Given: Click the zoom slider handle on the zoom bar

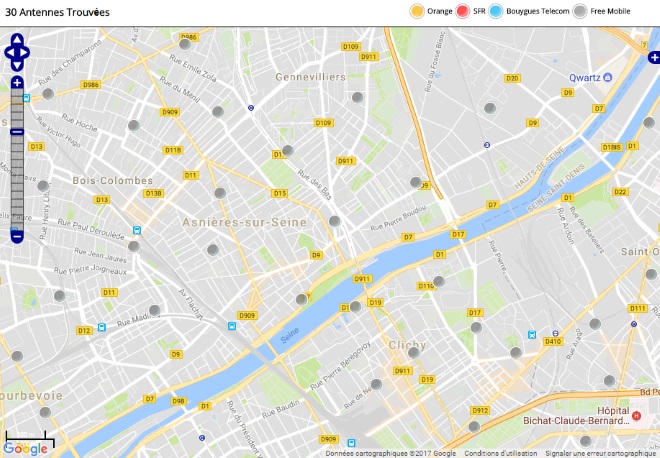Looking at the screenshot, I should (x=17, y=132).
